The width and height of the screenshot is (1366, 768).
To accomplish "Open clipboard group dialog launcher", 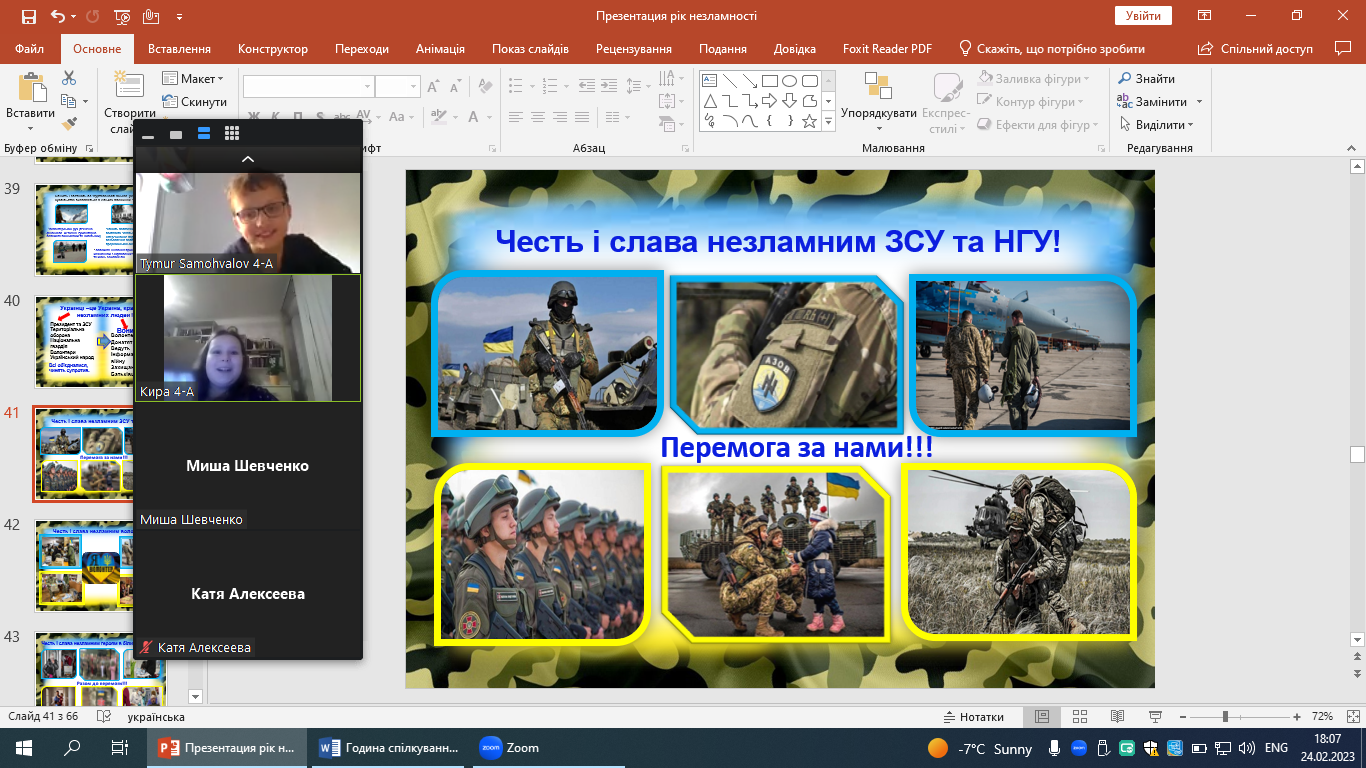I will click(x=89, y=148).
